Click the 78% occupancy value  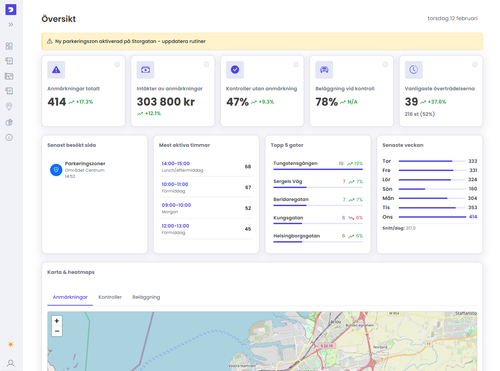tap(327, 102)
